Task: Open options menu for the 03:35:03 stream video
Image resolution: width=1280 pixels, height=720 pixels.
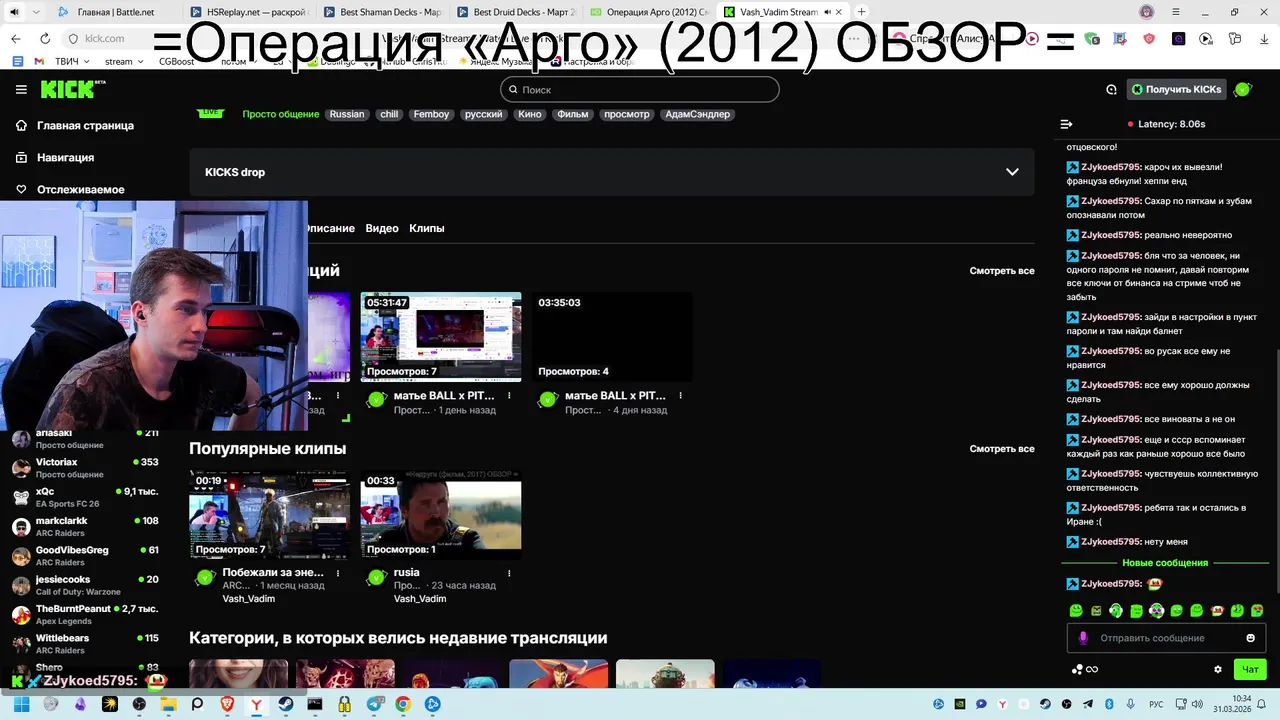Action: point(681,396)
